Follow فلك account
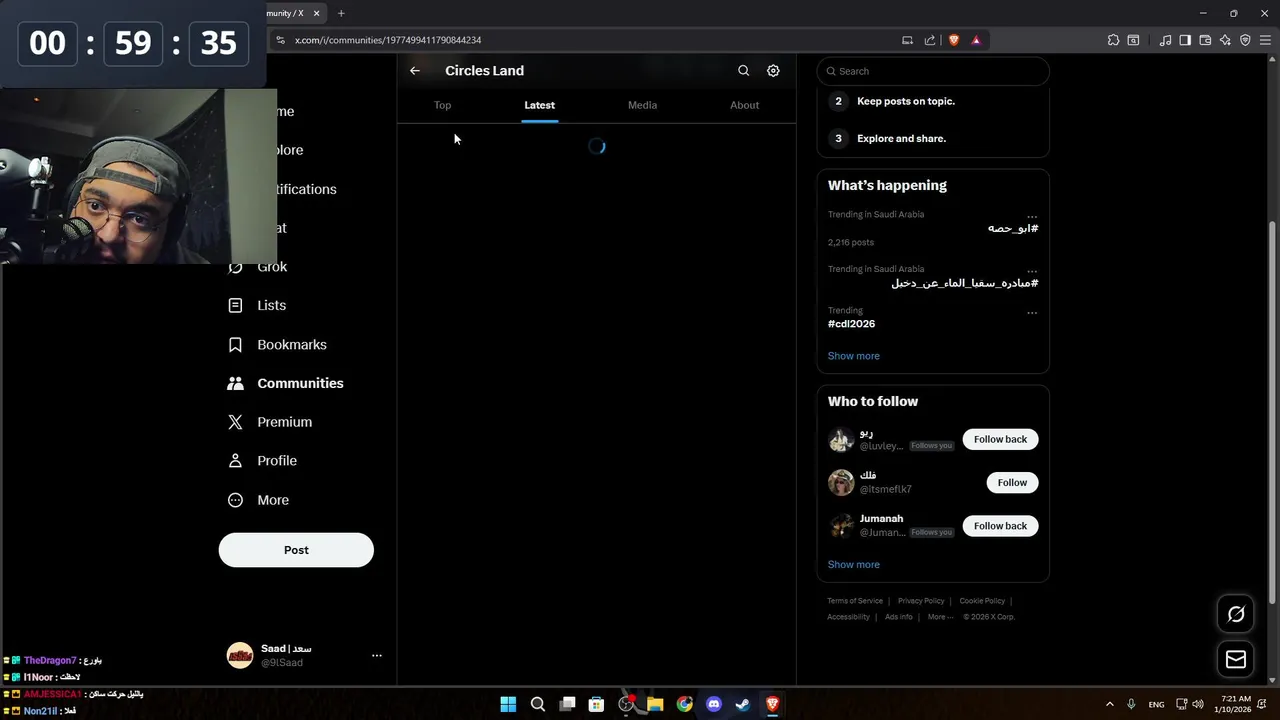 (1012, 482)
